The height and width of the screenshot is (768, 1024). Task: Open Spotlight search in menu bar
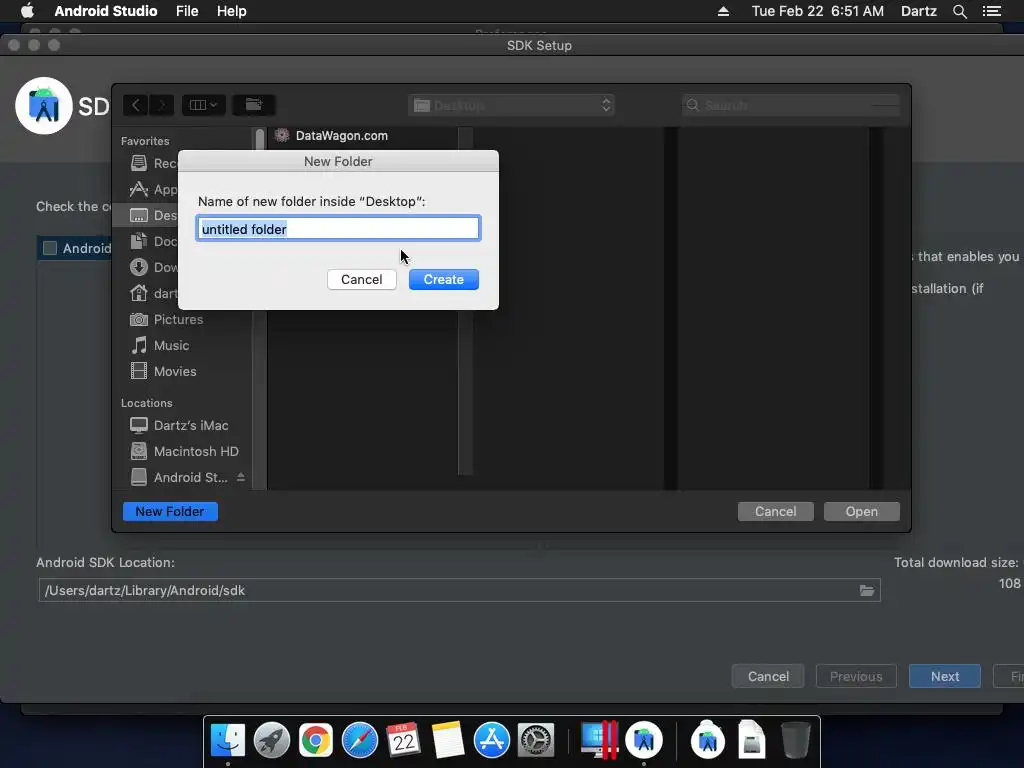(x=959, y=11)
